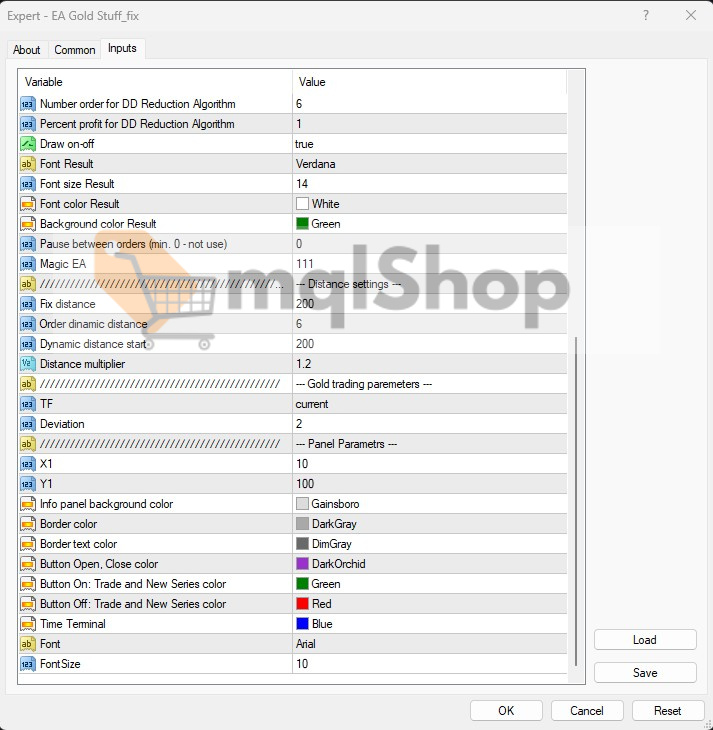713x730 pixels.
Task: Click the integer icon next to Deviation
Action: tap(27, 424)
